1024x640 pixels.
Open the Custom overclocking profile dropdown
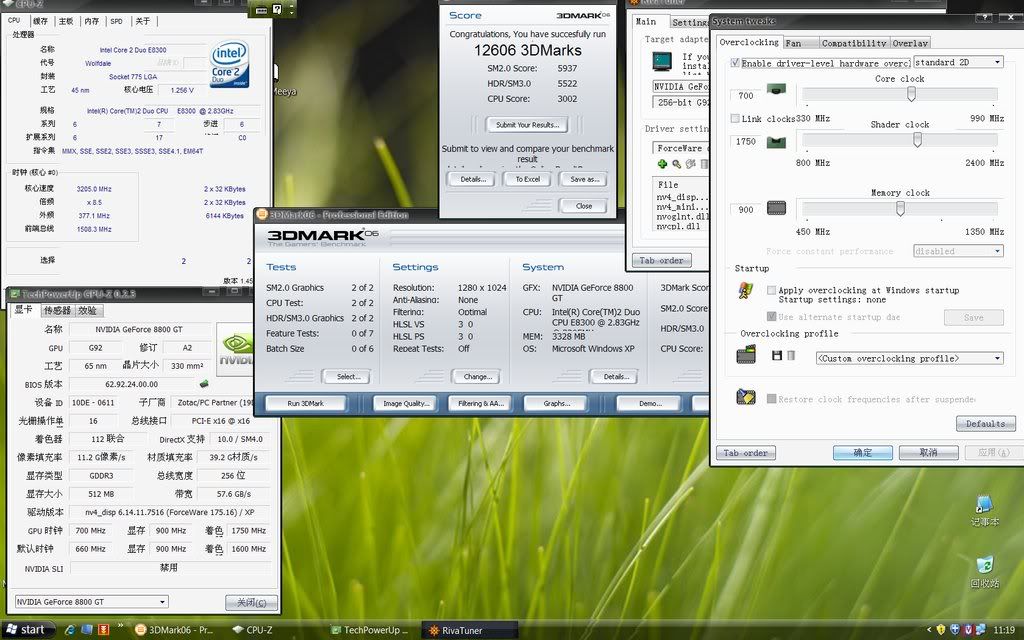tap(910, 358)
